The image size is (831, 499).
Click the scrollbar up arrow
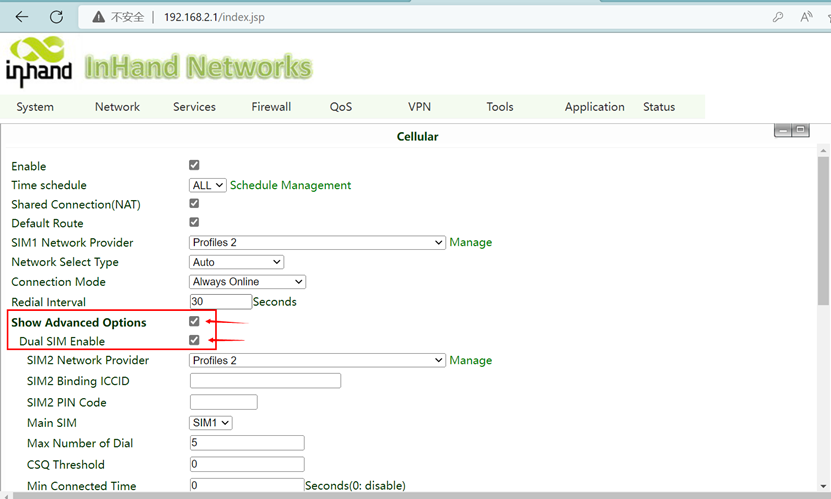[x=823, y=151]
